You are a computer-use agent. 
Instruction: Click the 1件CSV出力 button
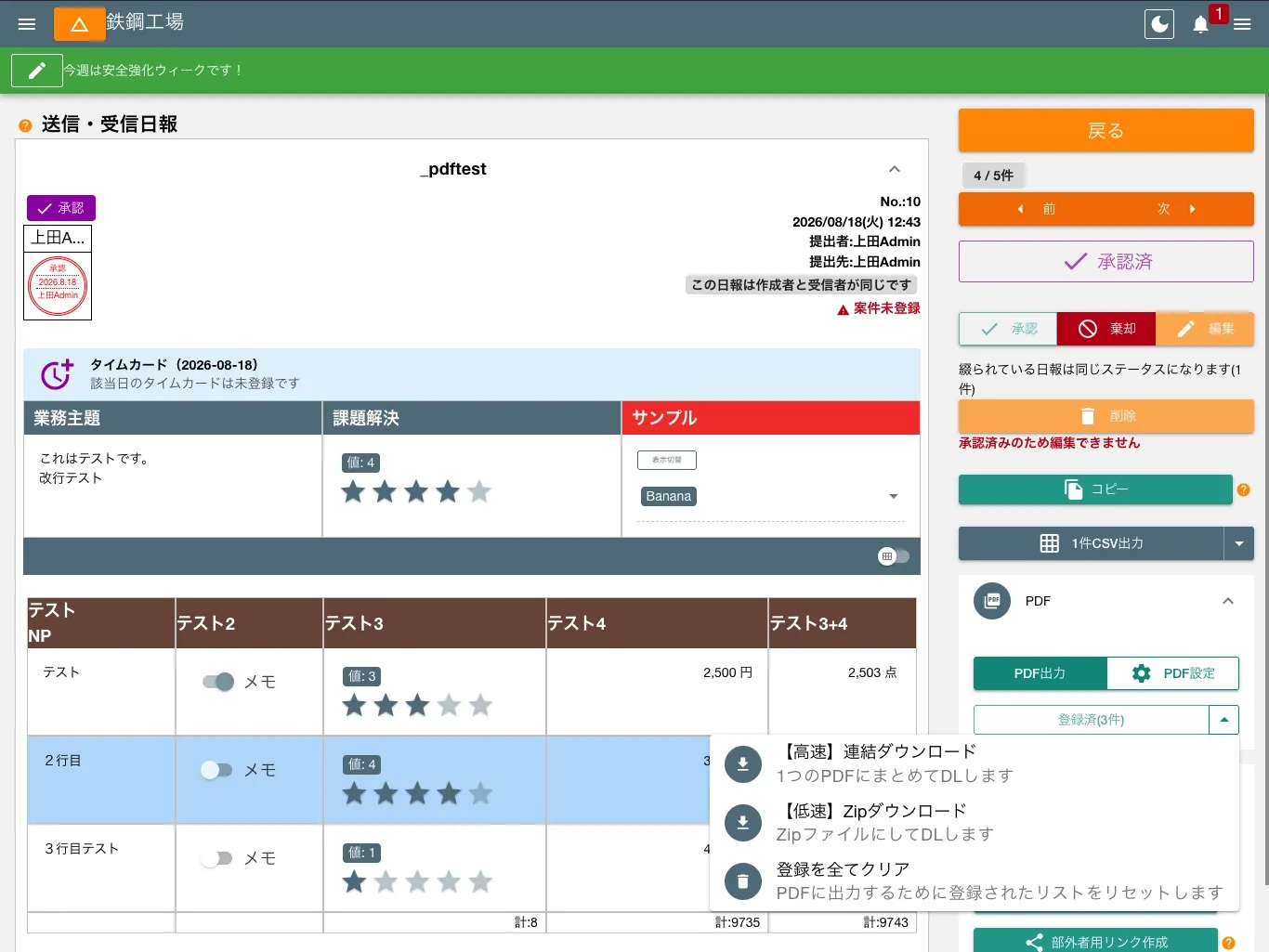coord(1092,543)
